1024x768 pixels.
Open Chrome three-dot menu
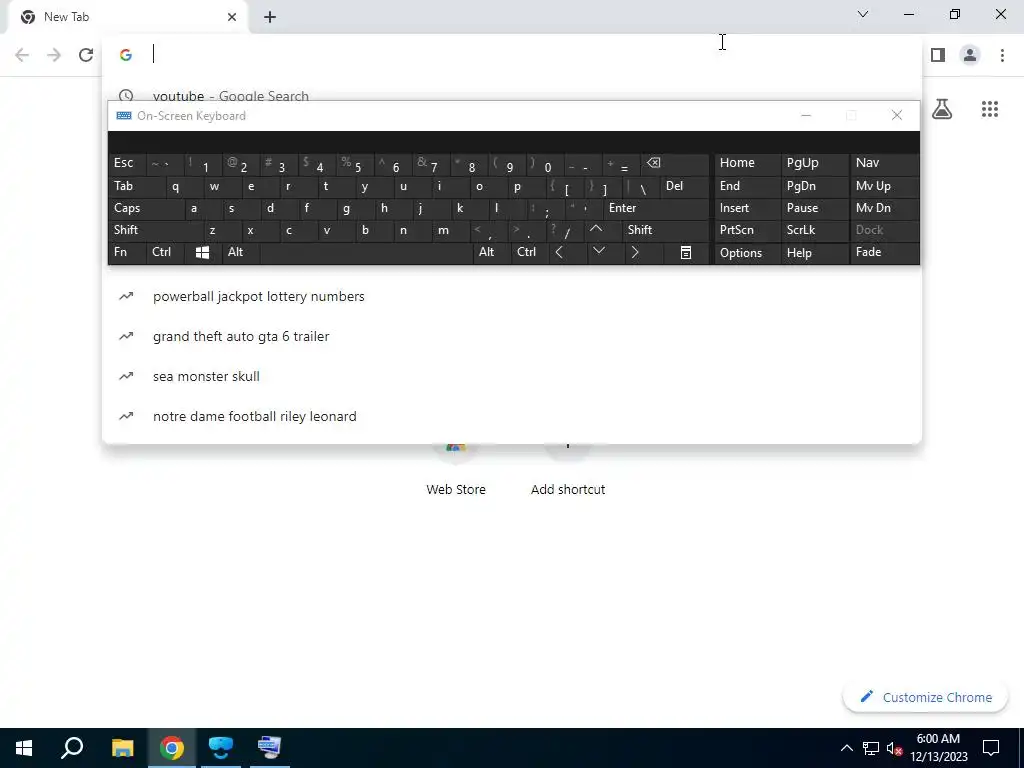1002,55
